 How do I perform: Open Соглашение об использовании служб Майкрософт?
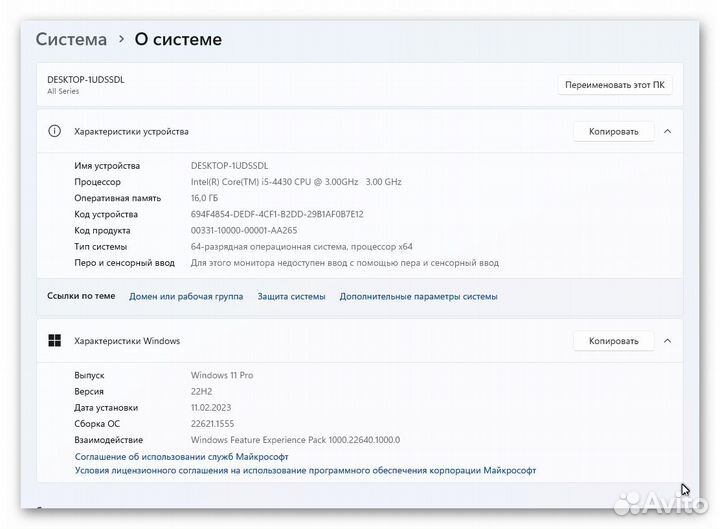(181, 457)
